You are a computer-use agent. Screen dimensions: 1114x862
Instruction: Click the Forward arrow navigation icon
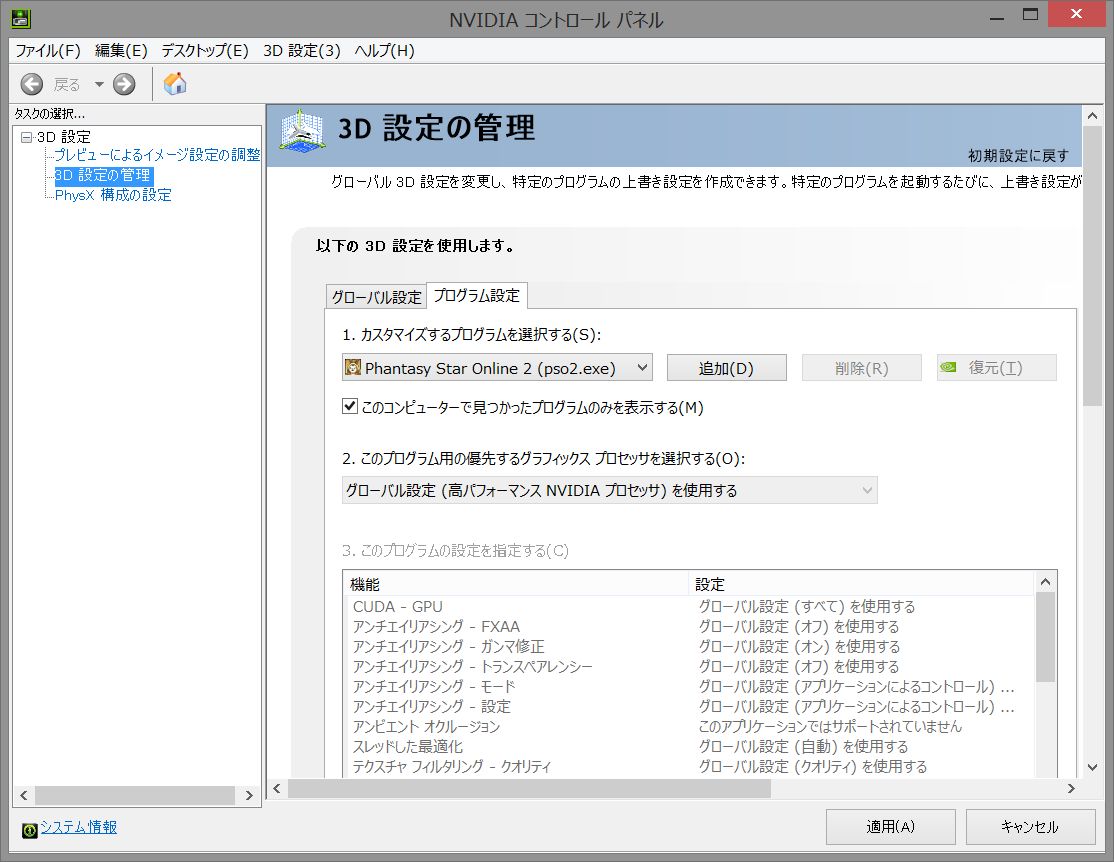tap(124, 85)
